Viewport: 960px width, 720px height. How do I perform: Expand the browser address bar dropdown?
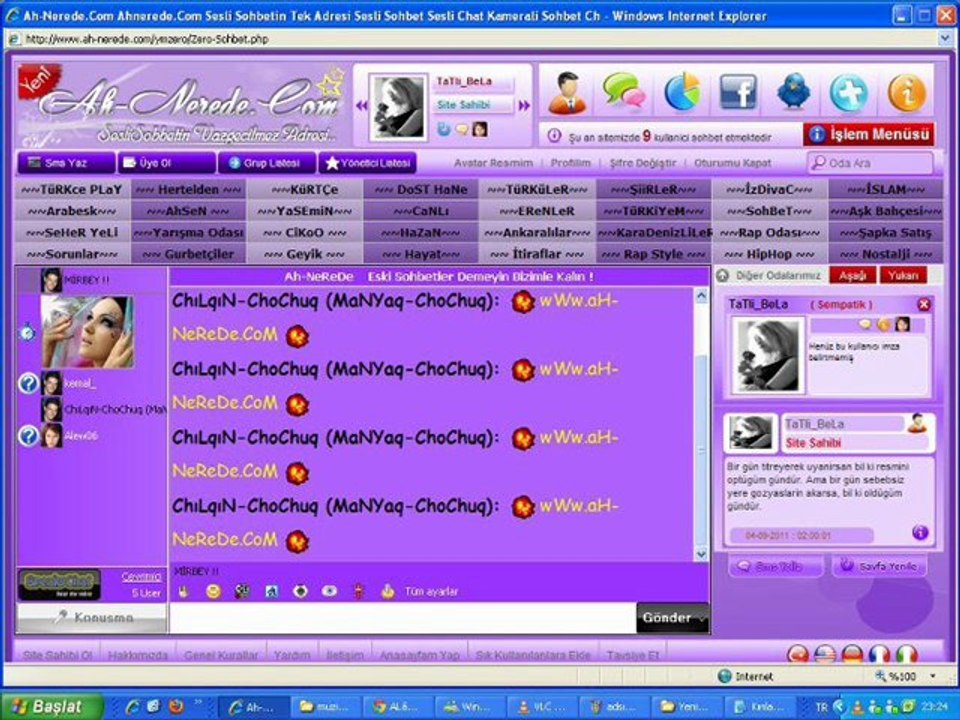tap(945, 39)
